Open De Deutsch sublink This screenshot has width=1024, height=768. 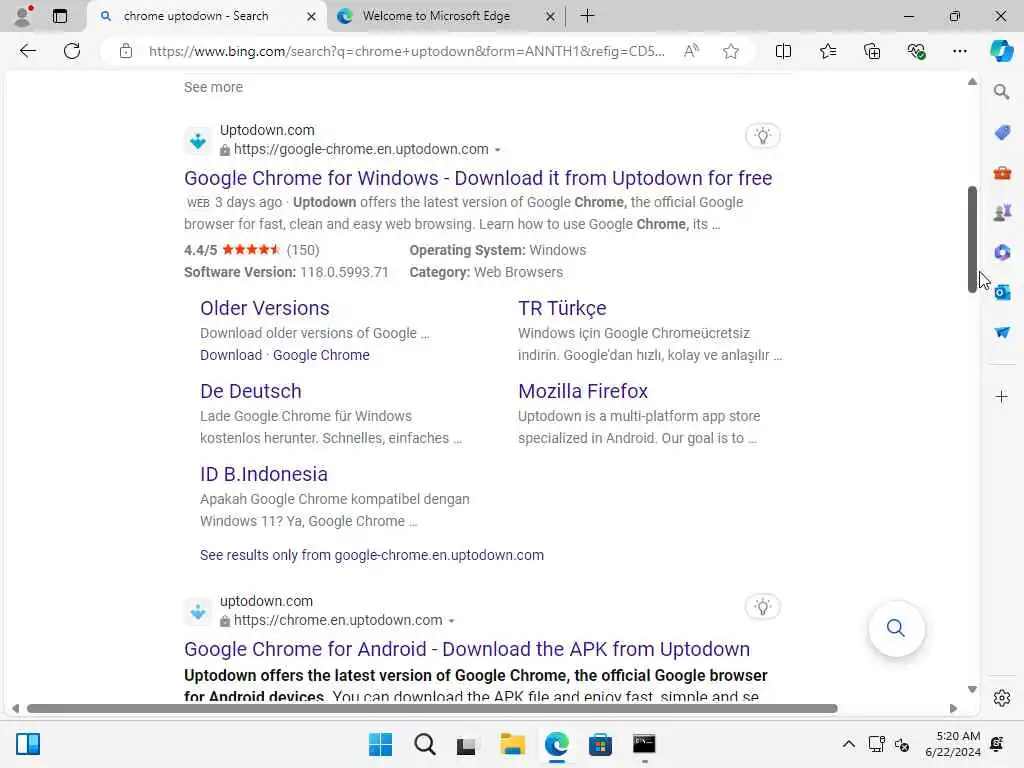[x=251, y=391]
